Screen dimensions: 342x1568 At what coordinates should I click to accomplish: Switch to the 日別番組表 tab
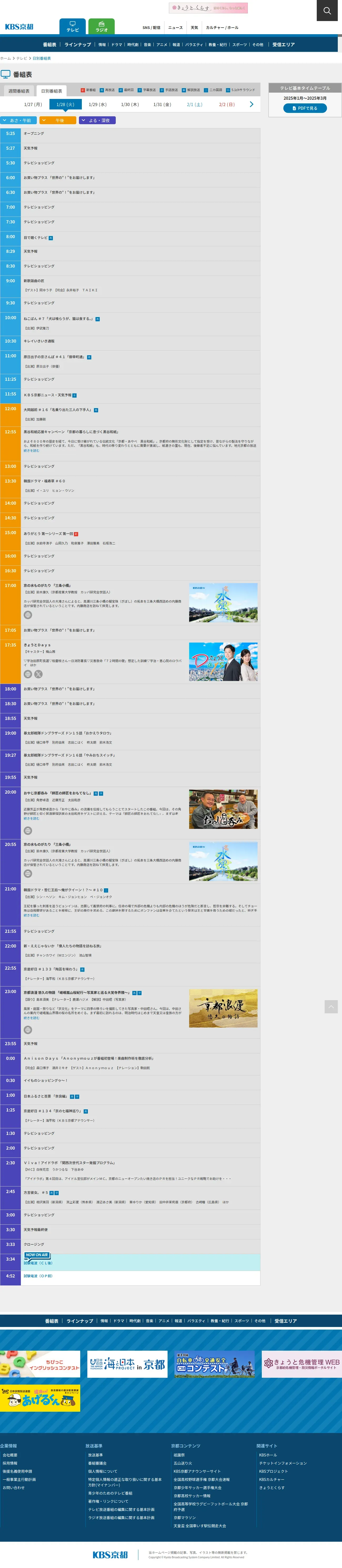coord(52,91)
